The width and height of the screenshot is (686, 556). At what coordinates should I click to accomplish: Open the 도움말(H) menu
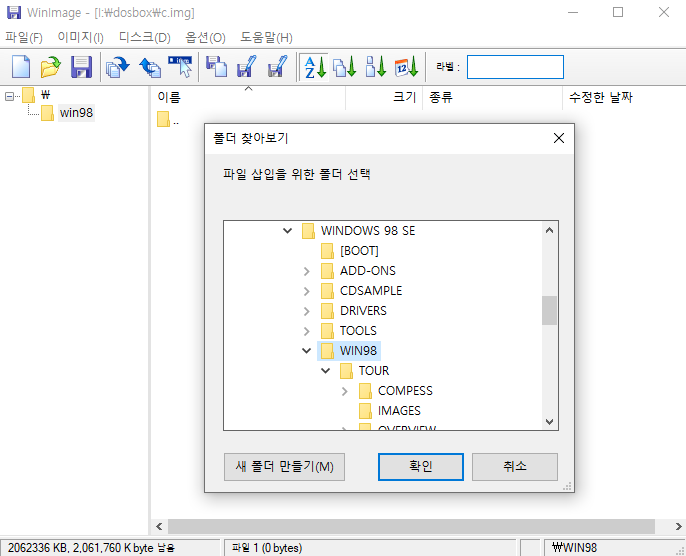pyautogui.click(x=266, y=38)
